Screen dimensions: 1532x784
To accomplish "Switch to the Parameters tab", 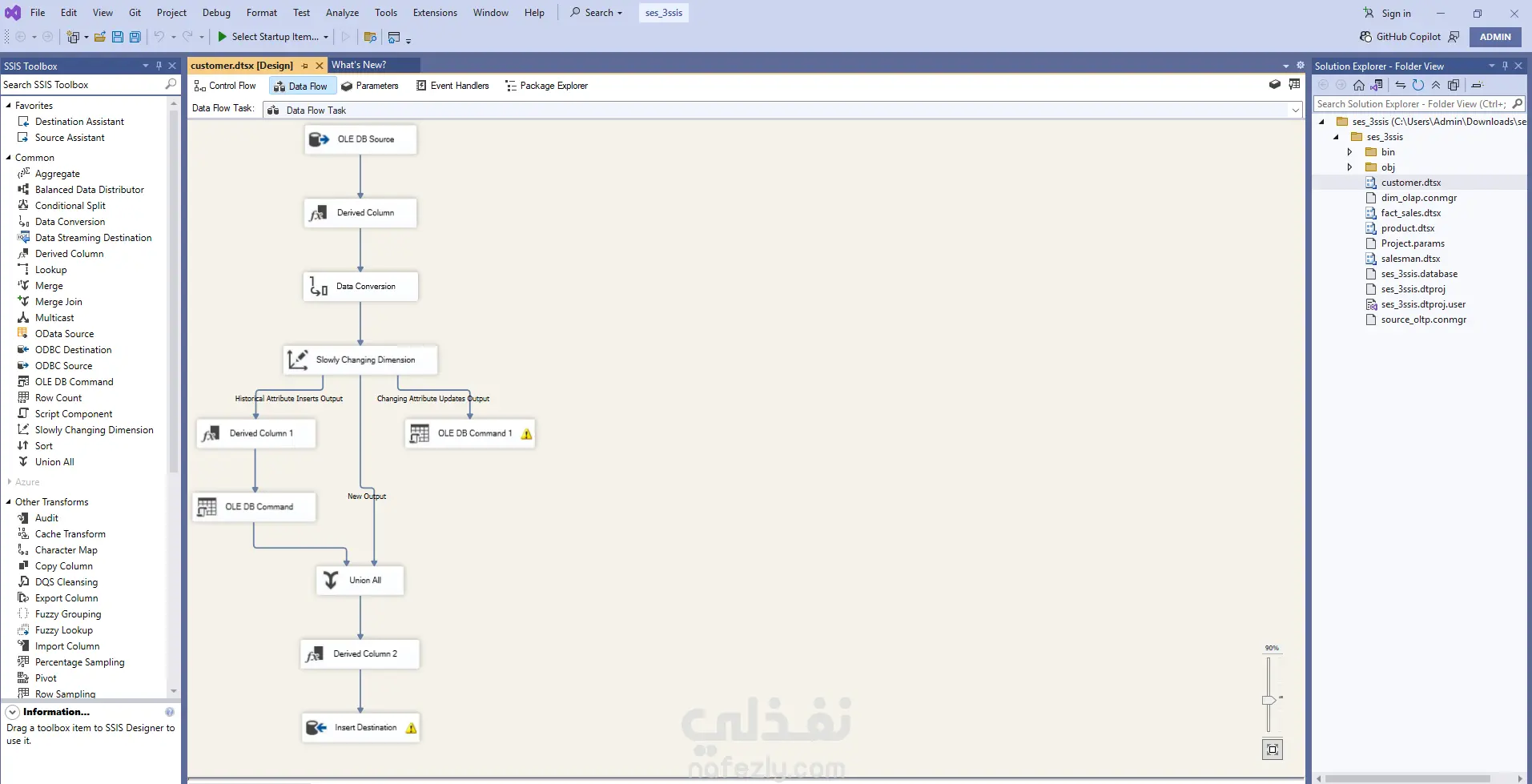I will tap(369, 86).
